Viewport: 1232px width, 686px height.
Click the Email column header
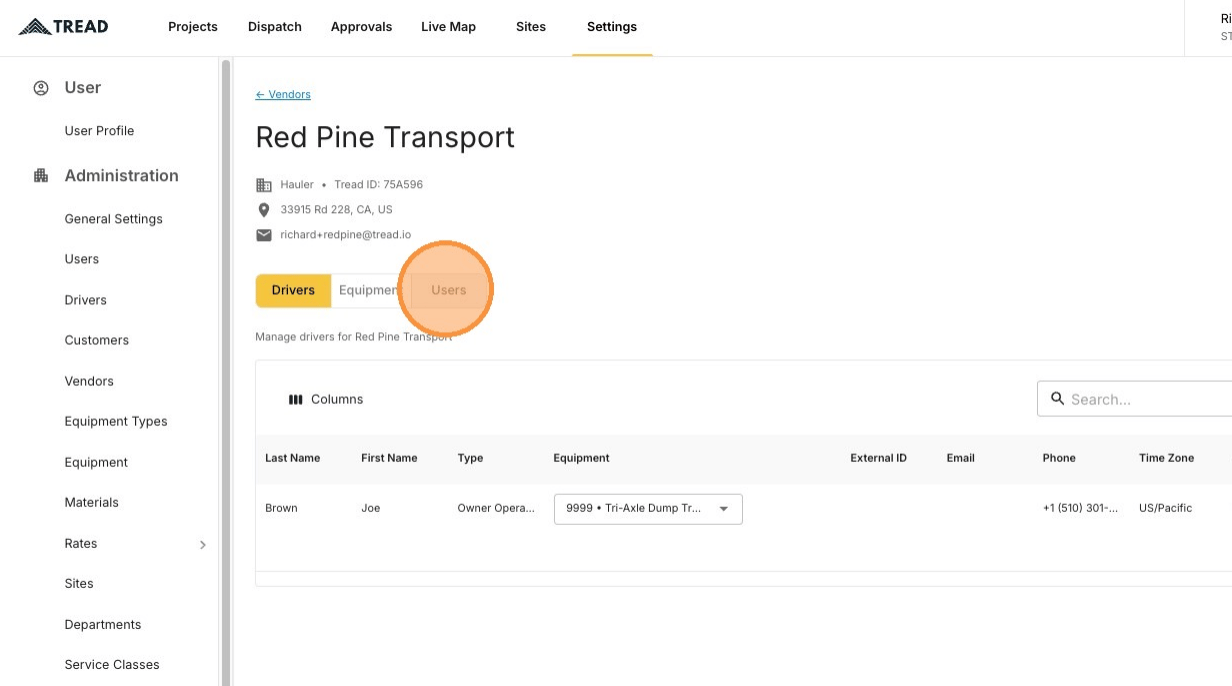(x=961, y=458)
